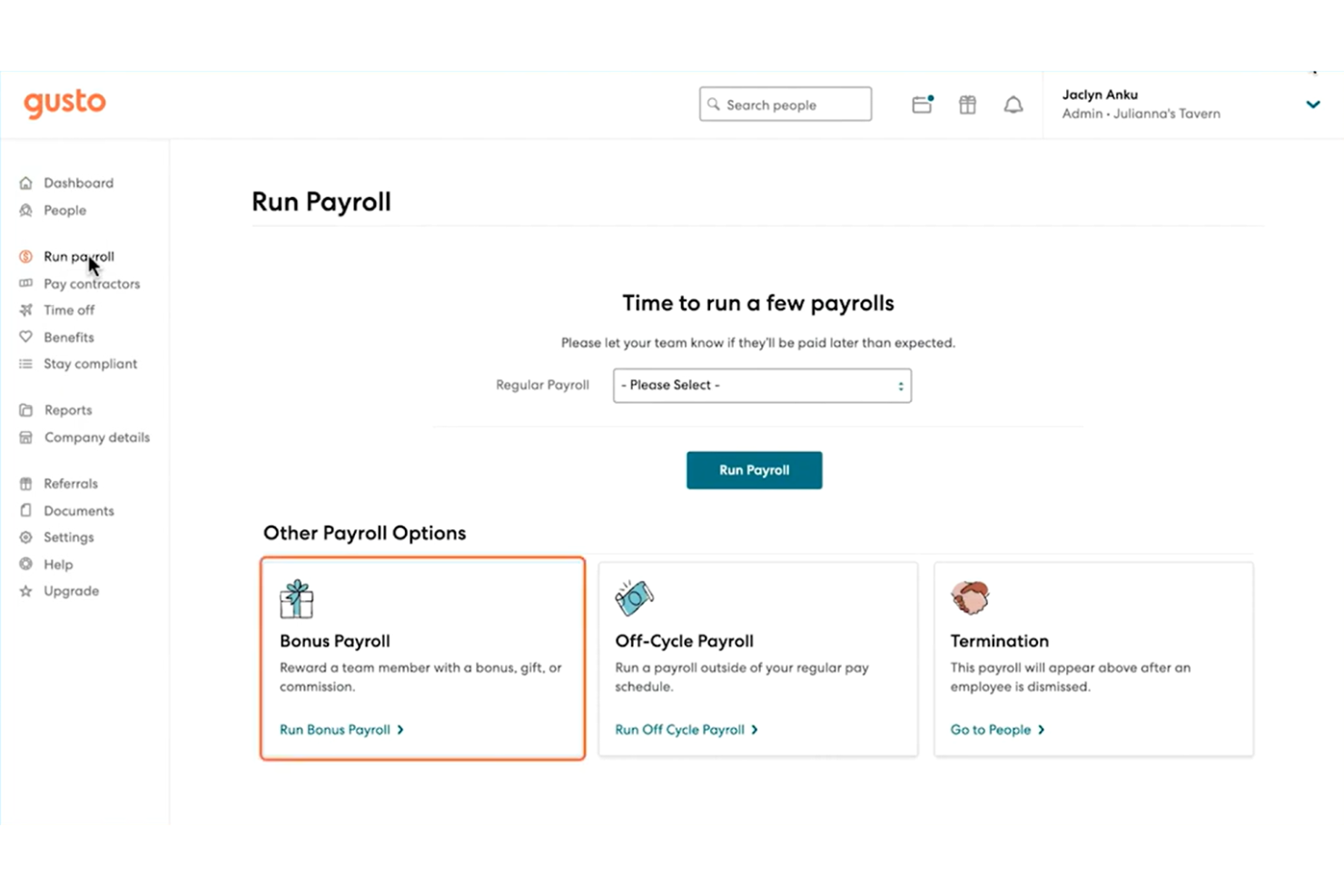Click the Run Payroll page heading
The width and height of the screenshot is (1344, 896).
tap(321, 202)
